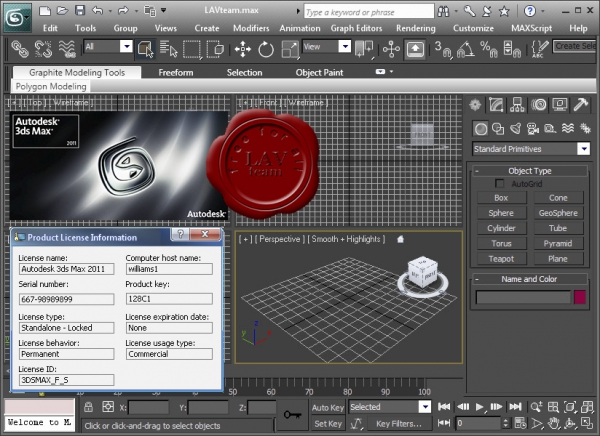This screenshot has width=600, height=436.
Task: Play the animation
Action: [x=479, y=407]
